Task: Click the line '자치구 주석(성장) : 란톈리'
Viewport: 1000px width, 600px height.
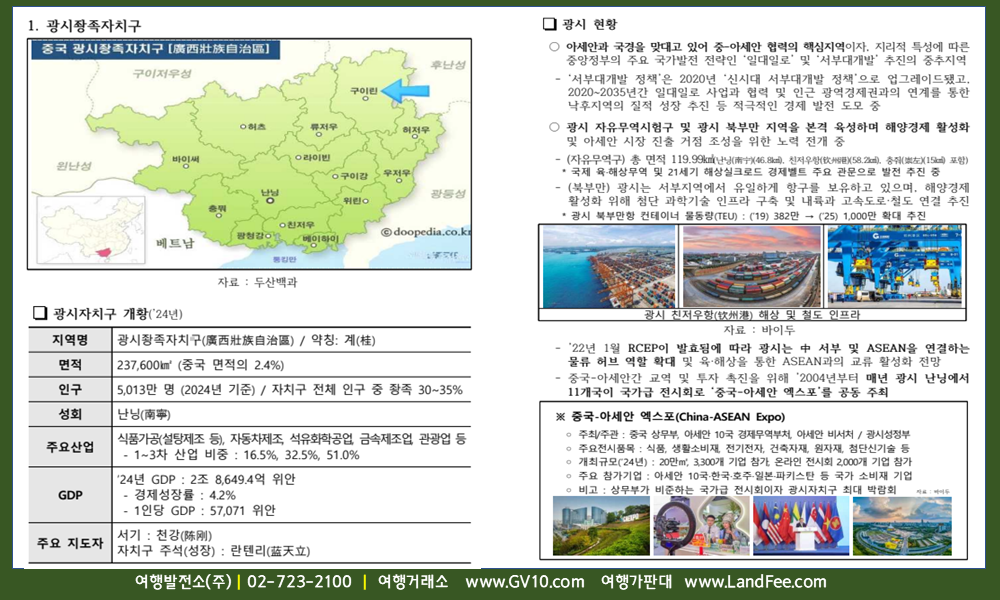Action: [213, 550]
